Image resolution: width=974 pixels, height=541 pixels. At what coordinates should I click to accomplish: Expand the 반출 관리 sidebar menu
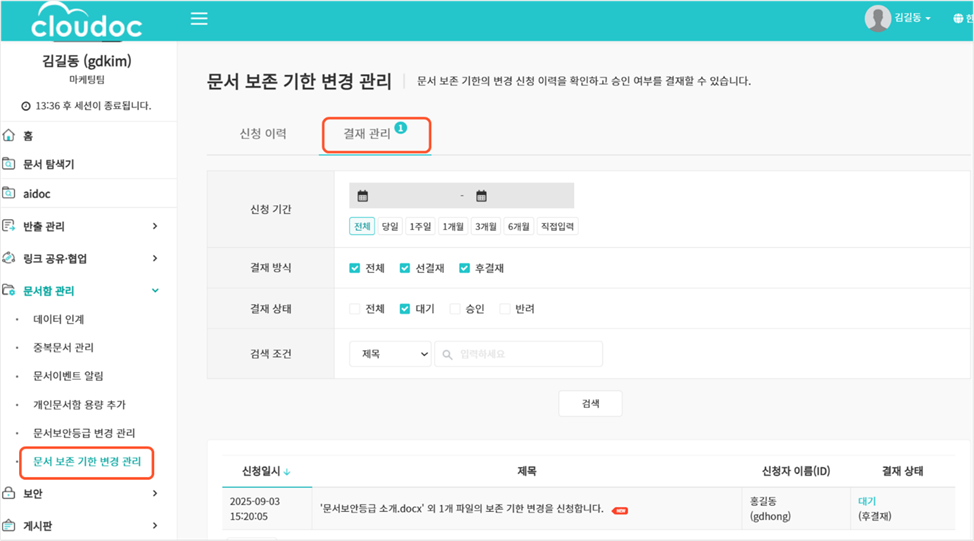click(154, 227)
